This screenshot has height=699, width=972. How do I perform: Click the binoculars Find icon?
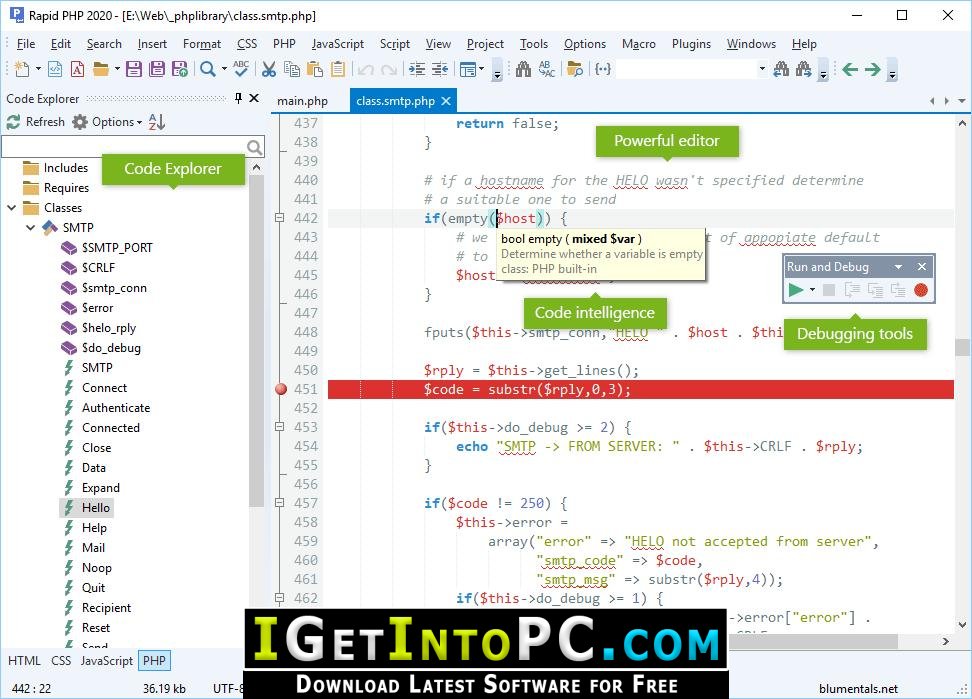523,69
